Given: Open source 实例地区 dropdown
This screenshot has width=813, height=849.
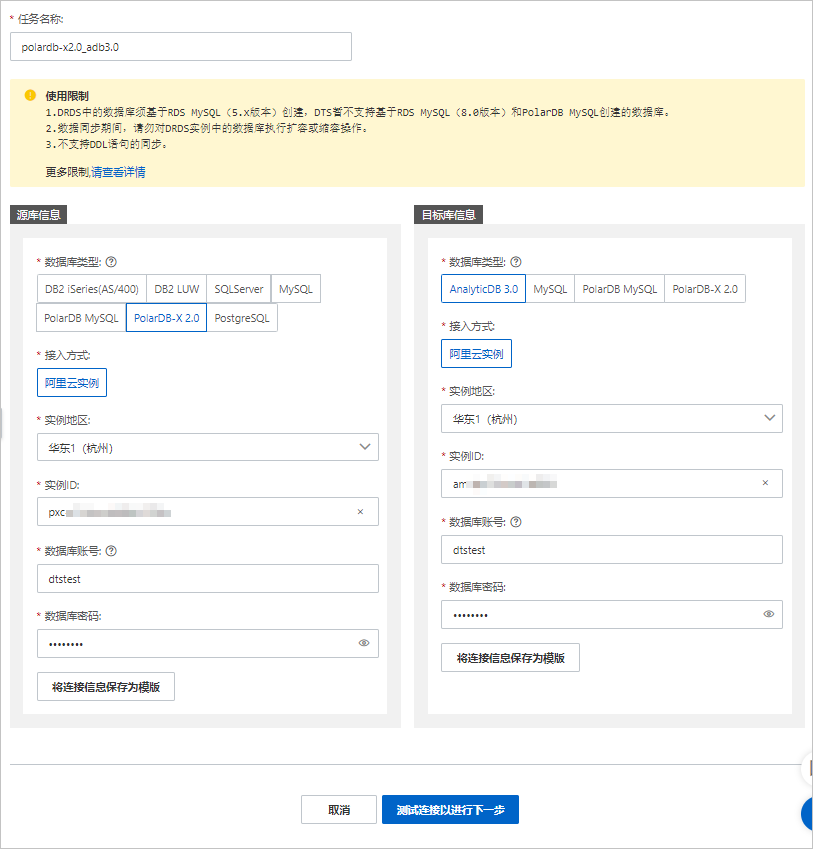Looking at the screenshot, I should tap(208, 447).
